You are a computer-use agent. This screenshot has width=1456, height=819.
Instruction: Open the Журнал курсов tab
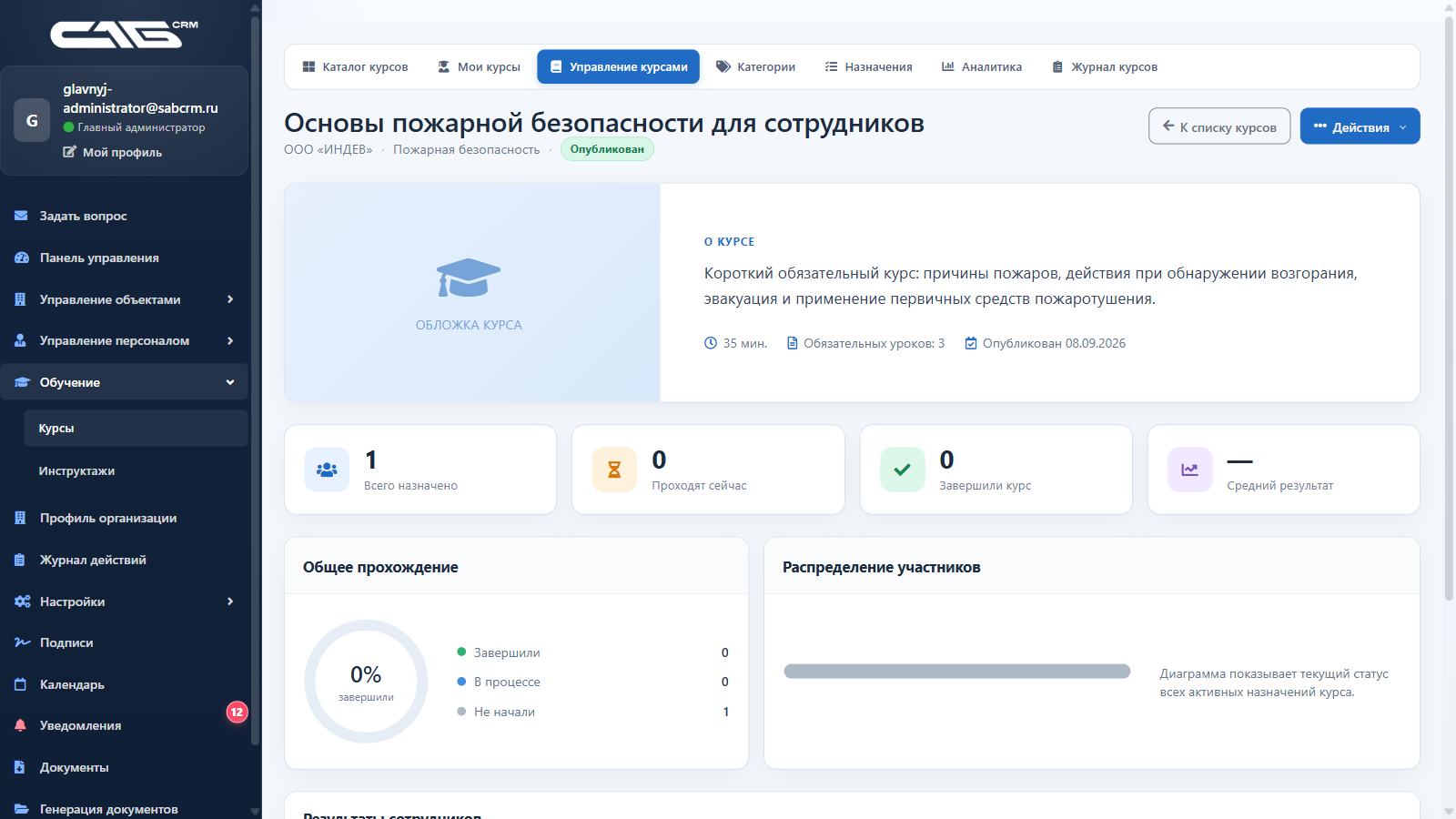pos(1104,66)
